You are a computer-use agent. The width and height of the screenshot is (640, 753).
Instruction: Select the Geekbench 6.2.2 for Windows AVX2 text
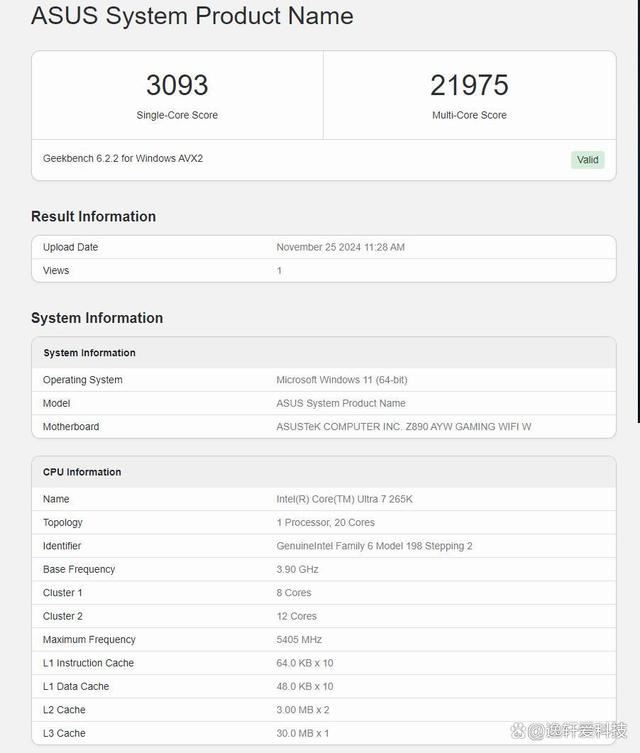pyautogui.click(x=123, y=159)
